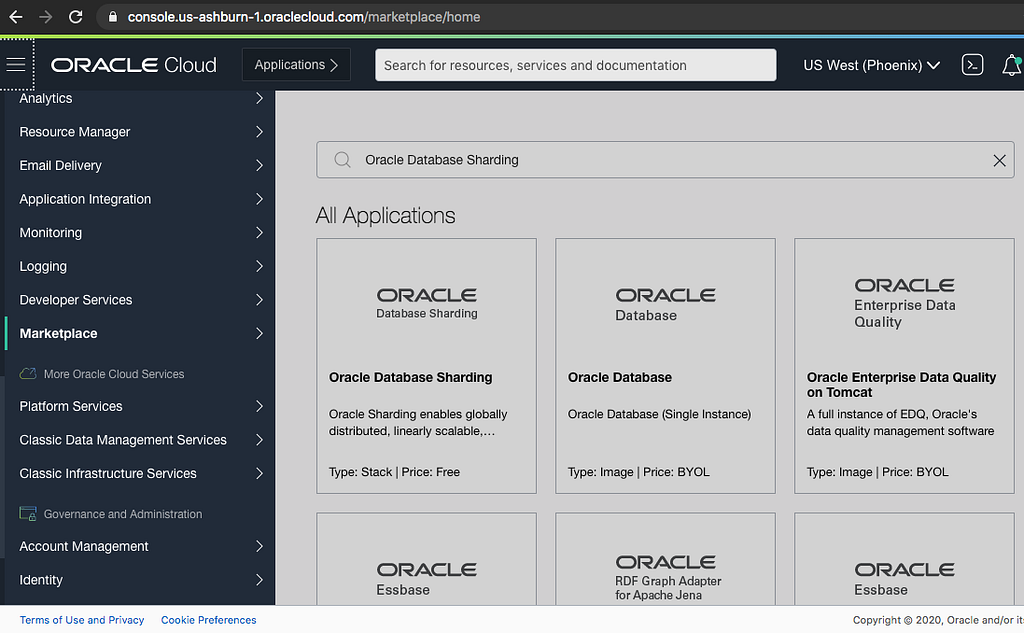The width and height of the screenshot is (1024, 633).
Task: Open the Cloud Shell terminal icon
Action: point(971,65)
